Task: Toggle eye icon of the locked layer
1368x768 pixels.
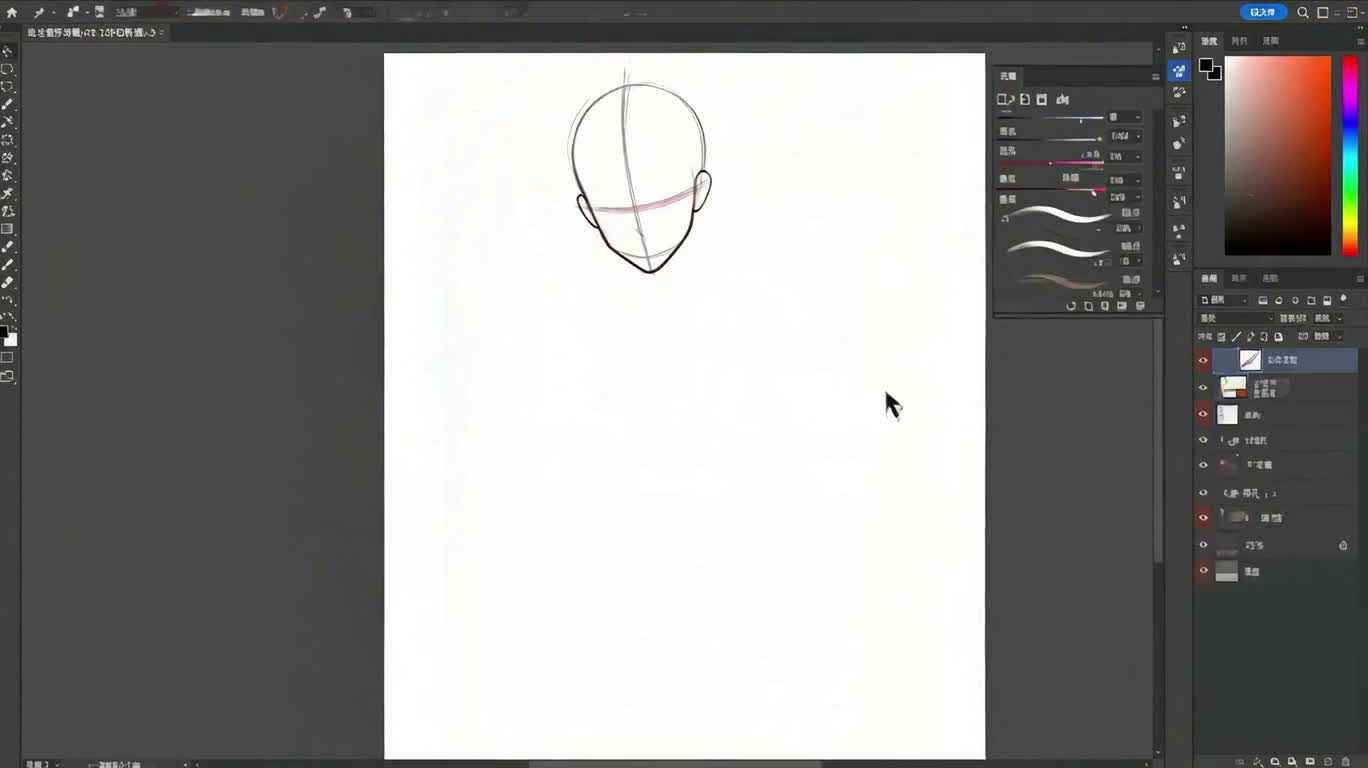Action: [x=1203, y=546]
